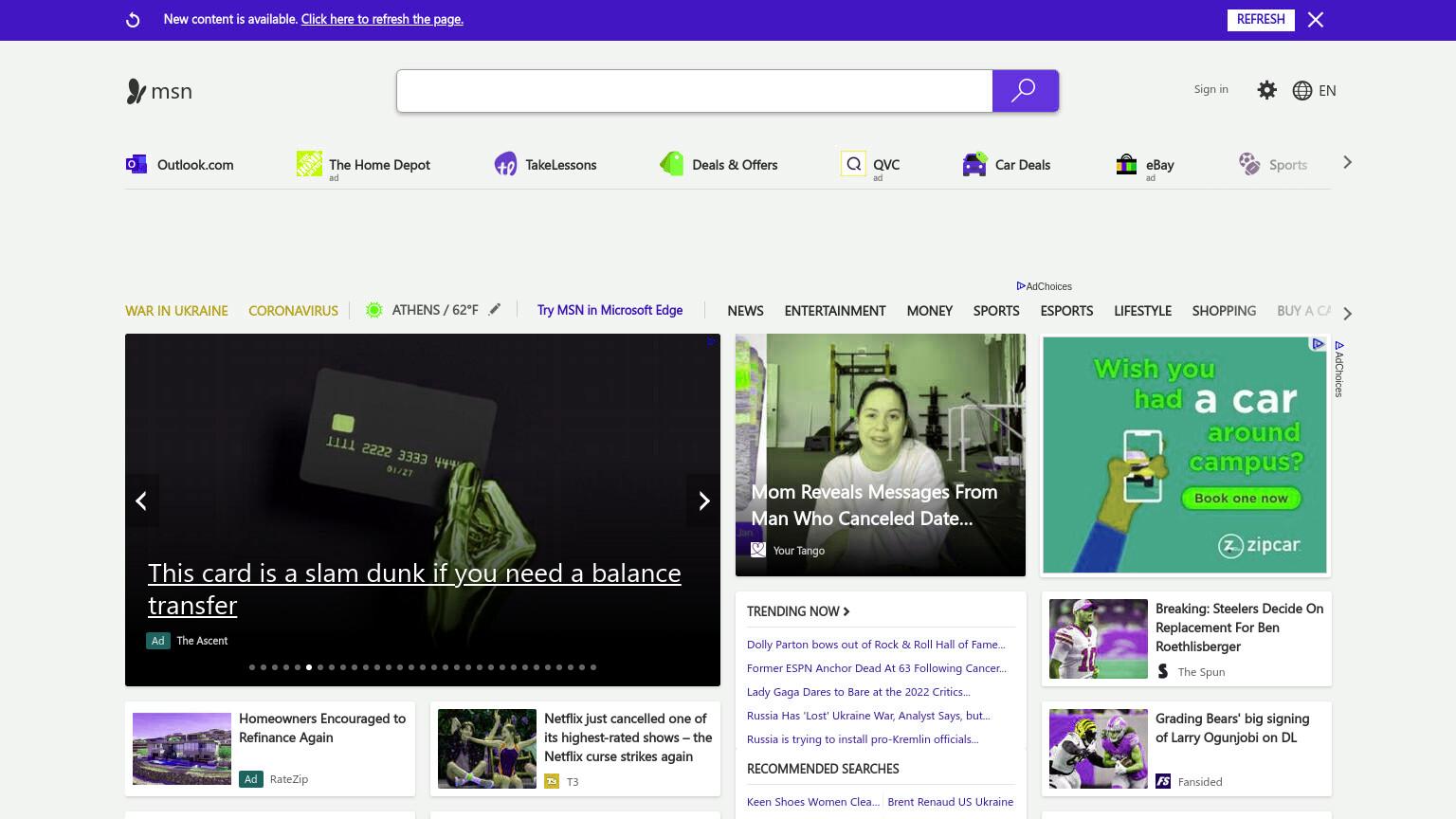
Task: Open Grading Bears' big signing story
Action: click(x=1232, y=728)
